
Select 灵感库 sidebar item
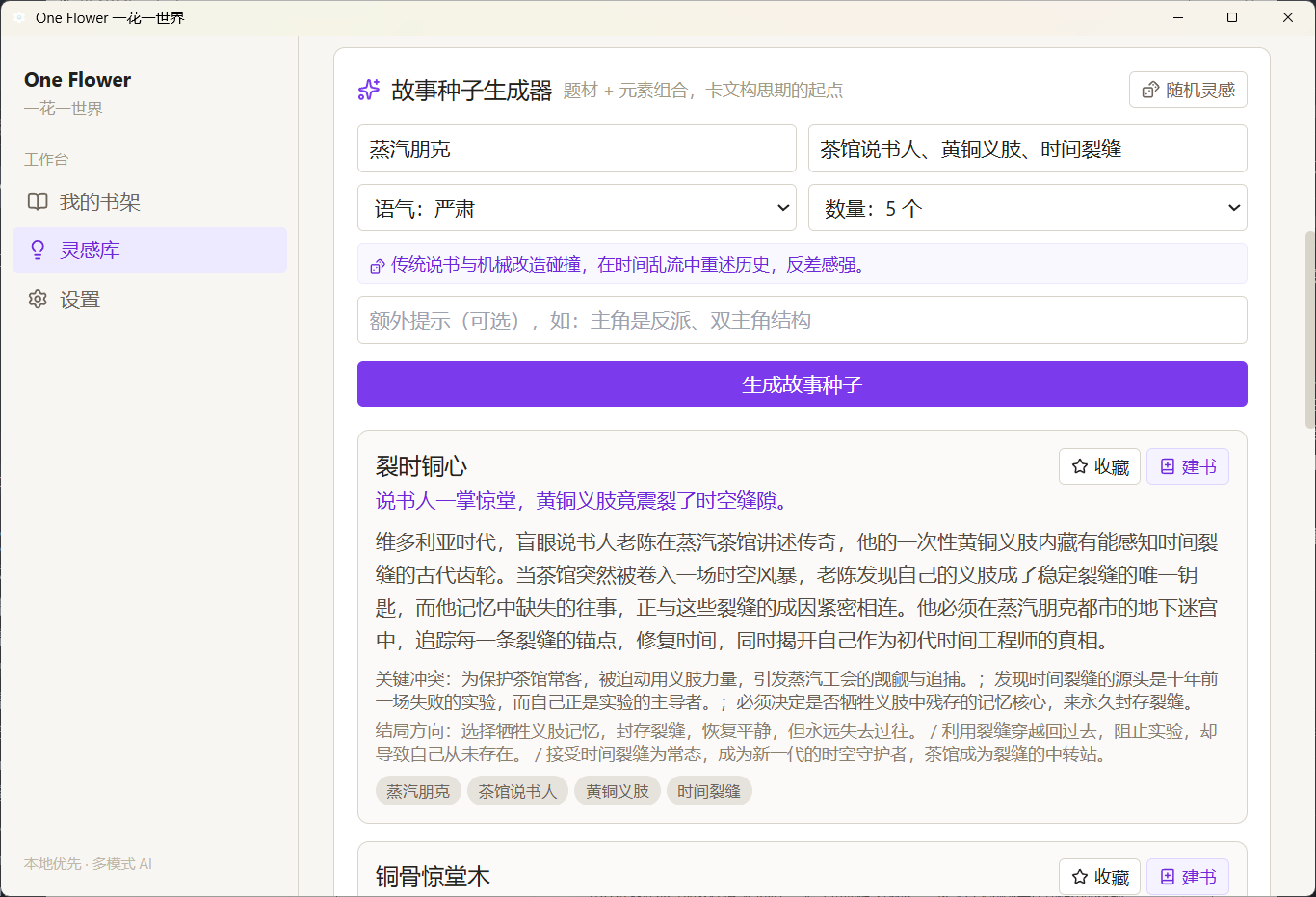coord(149,251)
